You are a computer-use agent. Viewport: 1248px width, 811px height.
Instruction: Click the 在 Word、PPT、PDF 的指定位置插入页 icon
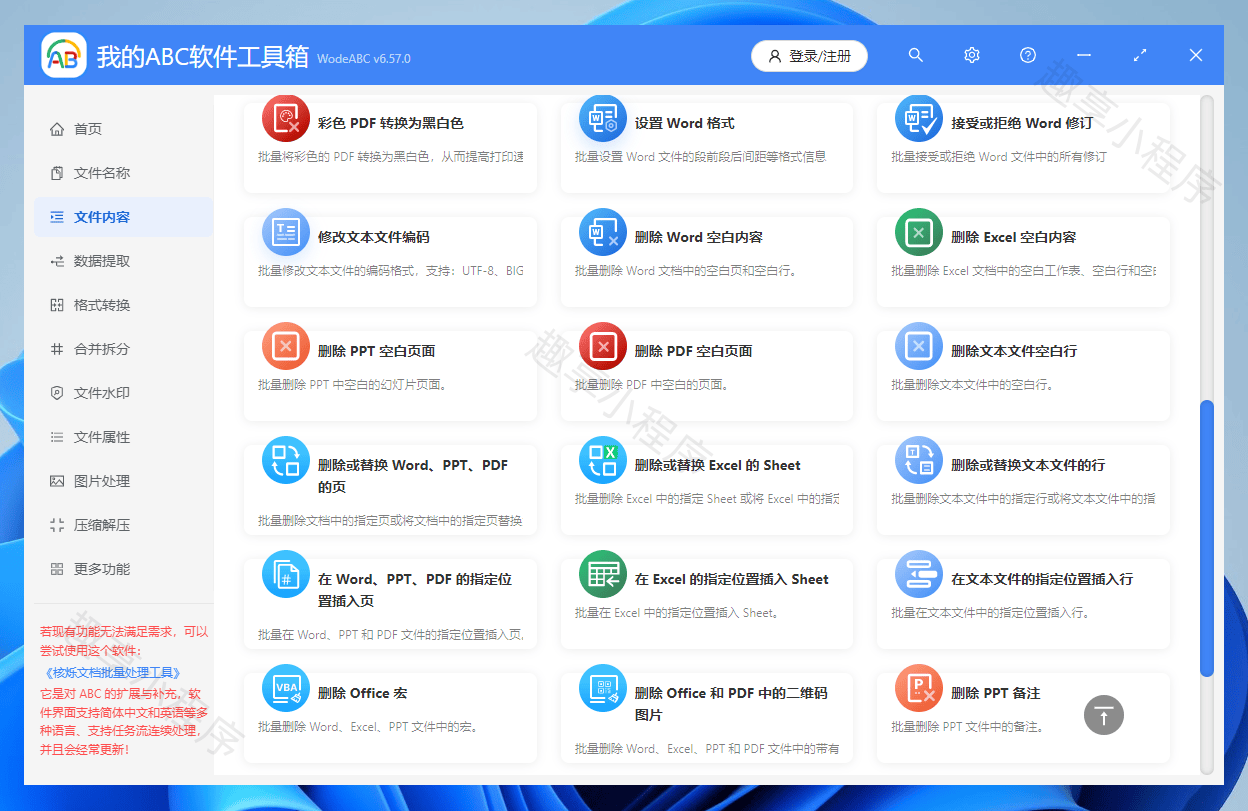pyautogui.click(x=286, y=575)
